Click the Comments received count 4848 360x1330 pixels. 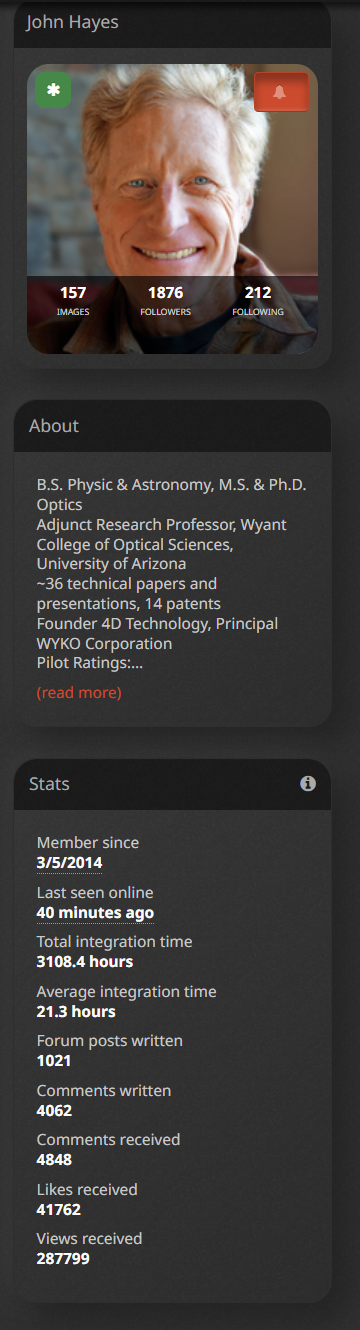click(54, 1160)
